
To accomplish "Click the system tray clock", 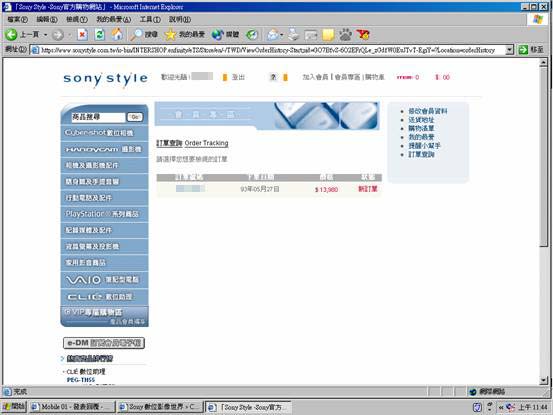I will click(x=533, y=407).
